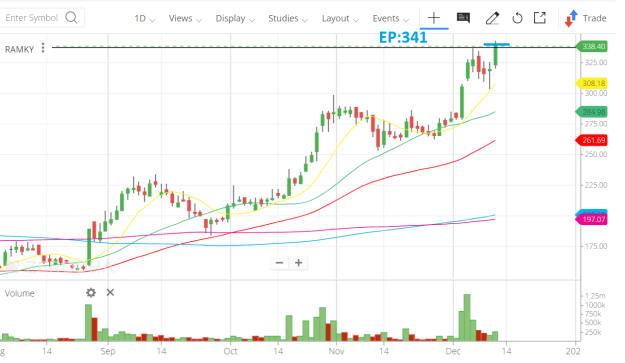Open the Studies dropdown menu

(x=288, y=18)
